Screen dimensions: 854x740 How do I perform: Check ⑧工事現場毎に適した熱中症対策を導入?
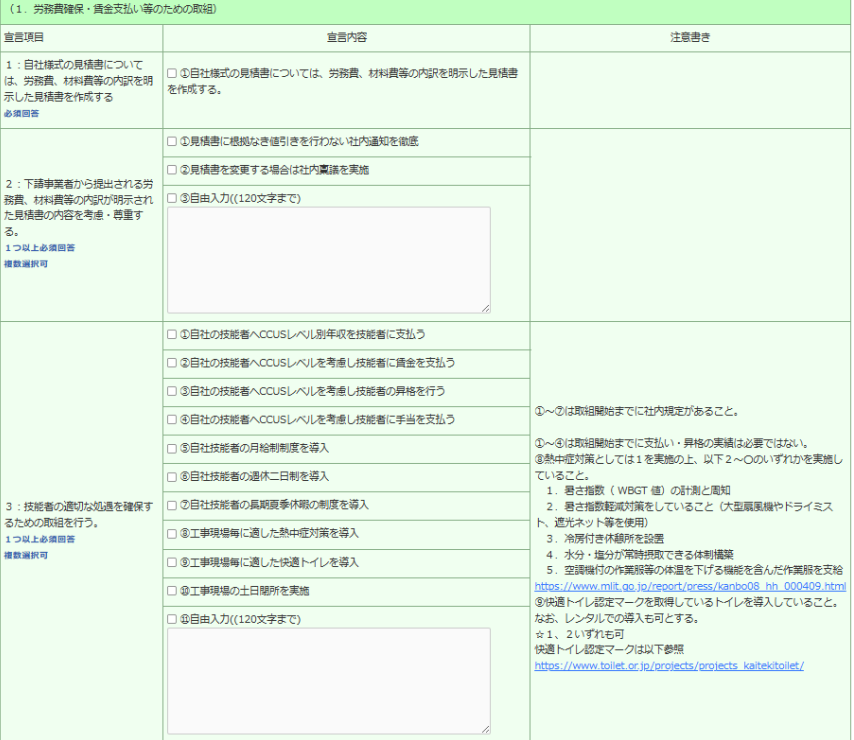pyautogui.click(x=173, y=533)
